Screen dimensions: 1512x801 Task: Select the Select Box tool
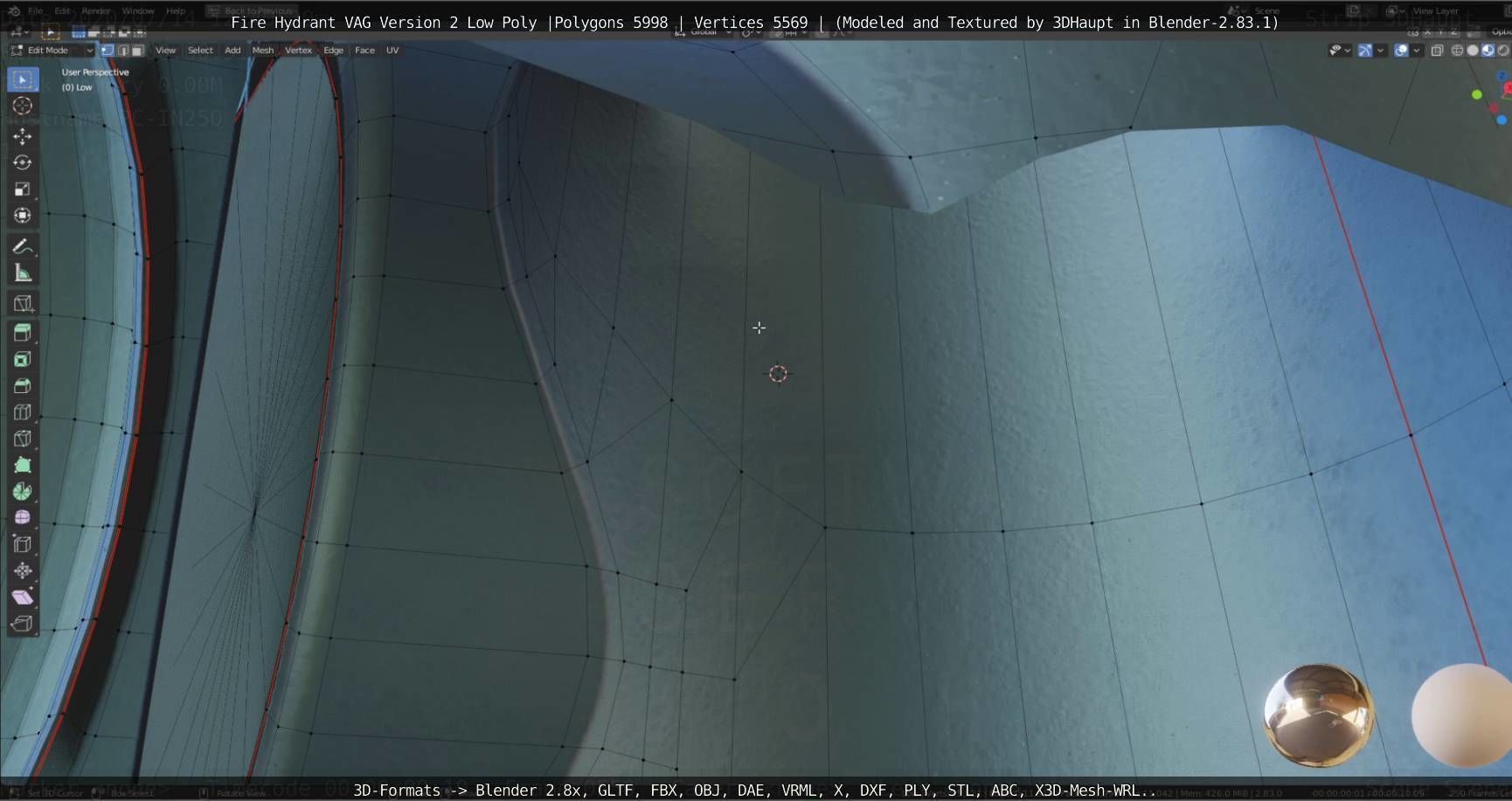(x=23, y=79)
